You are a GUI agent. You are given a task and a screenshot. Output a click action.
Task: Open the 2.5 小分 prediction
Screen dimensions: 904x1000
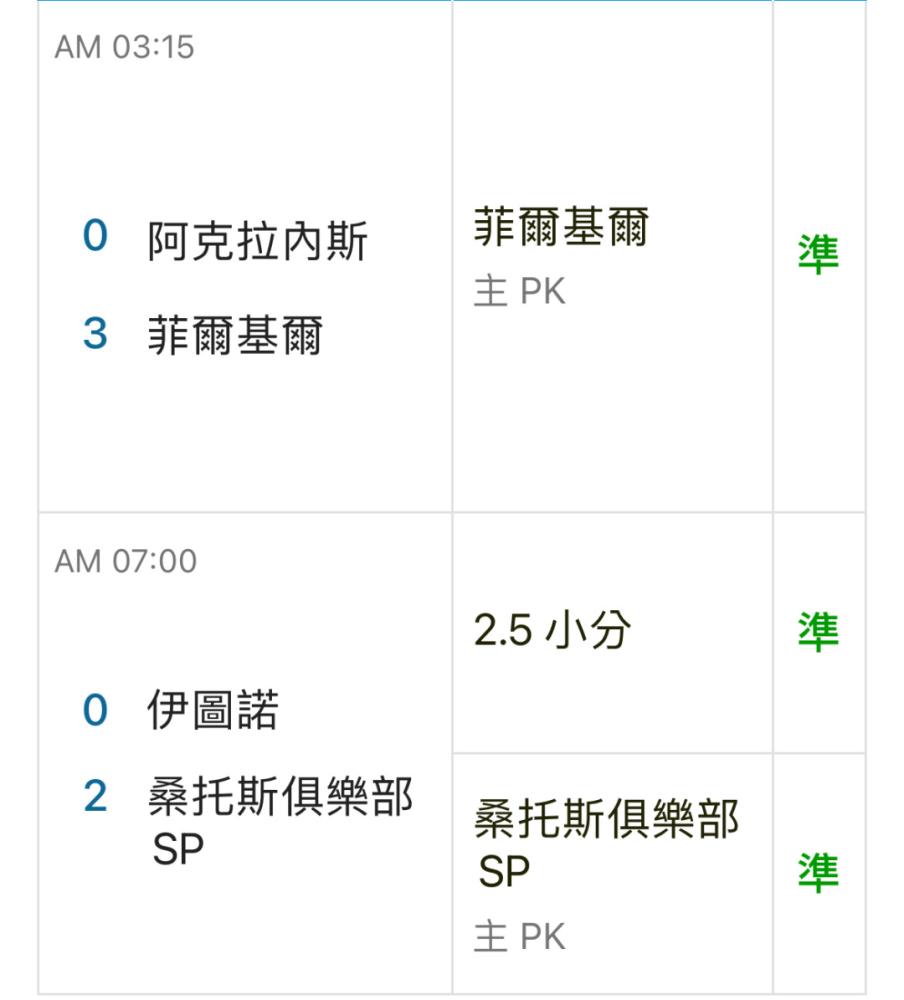coord(552,630)
